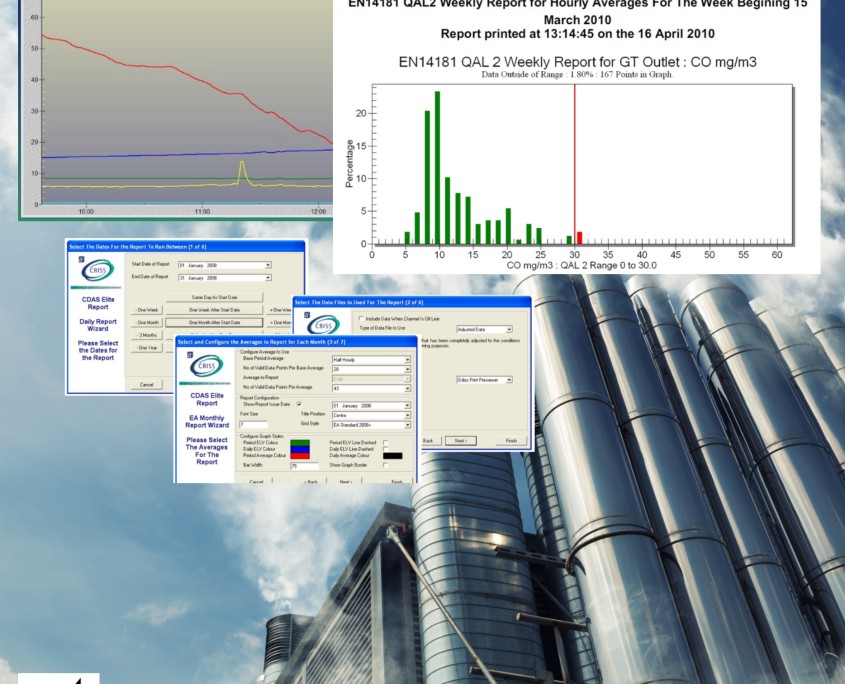Viewport: 845px width, 684px height.
Task: Enable Show Graph Border checkbox
Action: tap(385, 465)
